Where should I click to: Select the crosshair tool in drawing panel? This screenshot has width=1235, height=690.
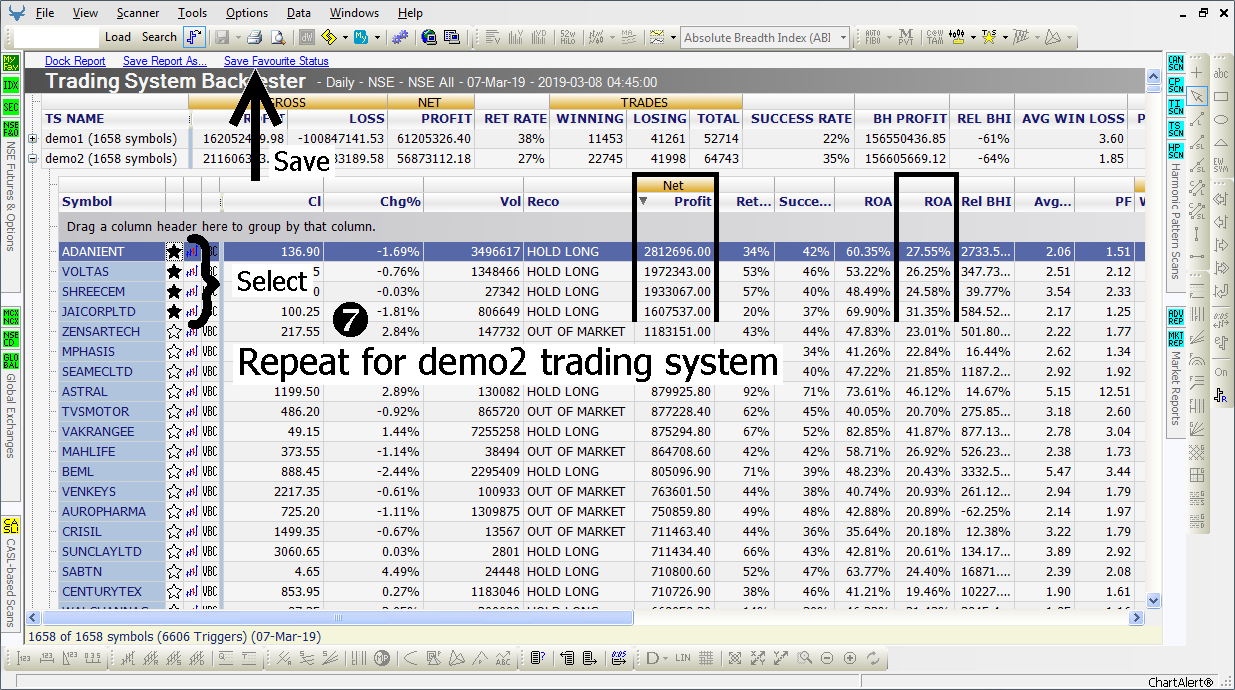click(1199, 73)
